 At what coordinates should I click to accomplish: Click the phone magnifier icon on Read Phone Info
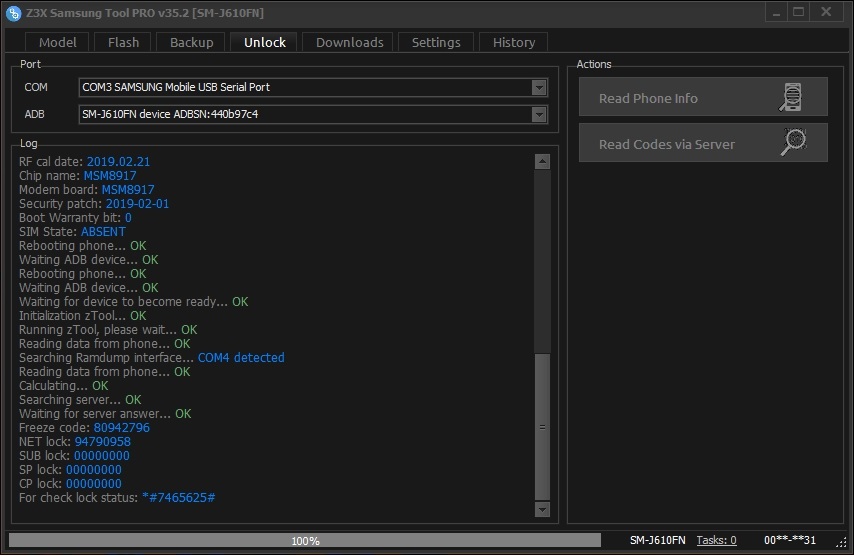(x=791, y=97)
